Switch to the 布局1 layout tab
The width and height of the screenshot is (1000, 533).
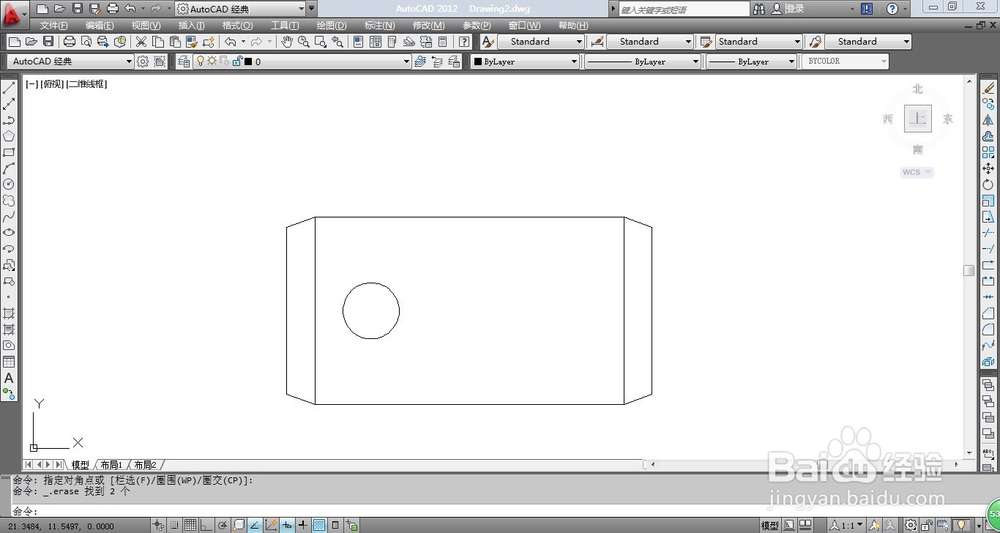[111, 465]
